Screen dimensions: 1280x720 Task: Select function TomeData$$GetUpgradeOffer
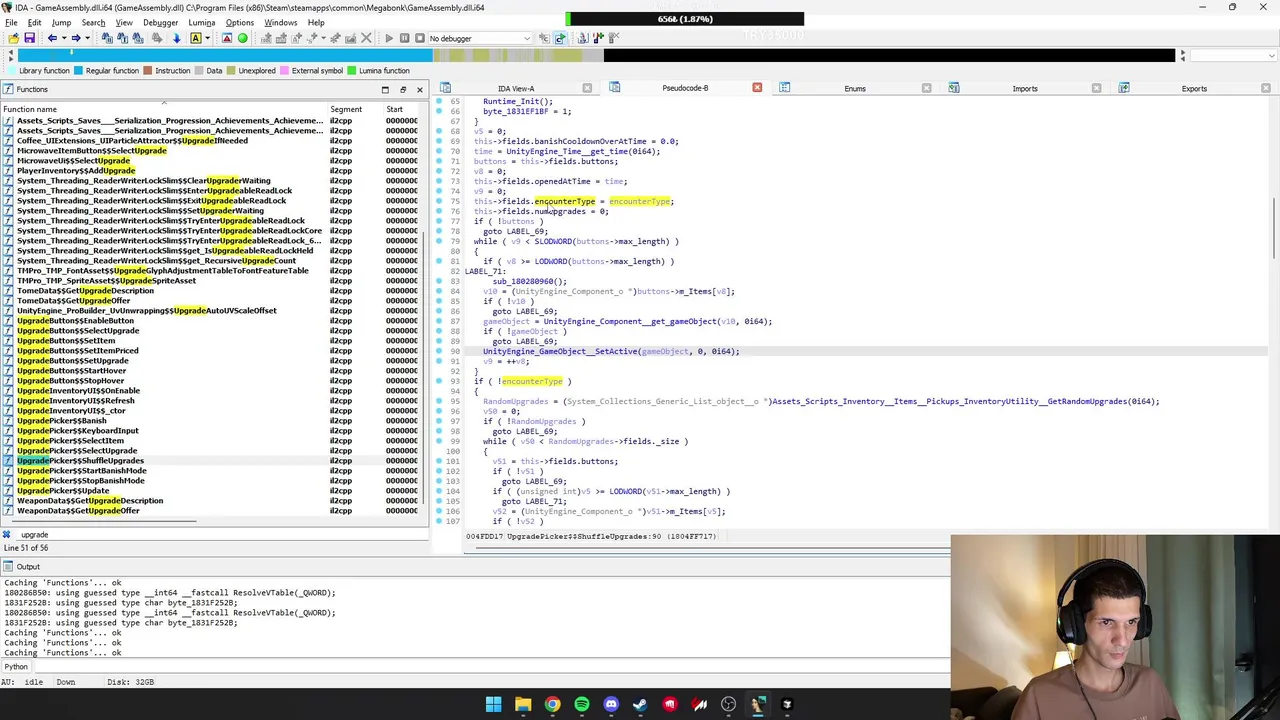pyautogui.click(x=73, y=301)
